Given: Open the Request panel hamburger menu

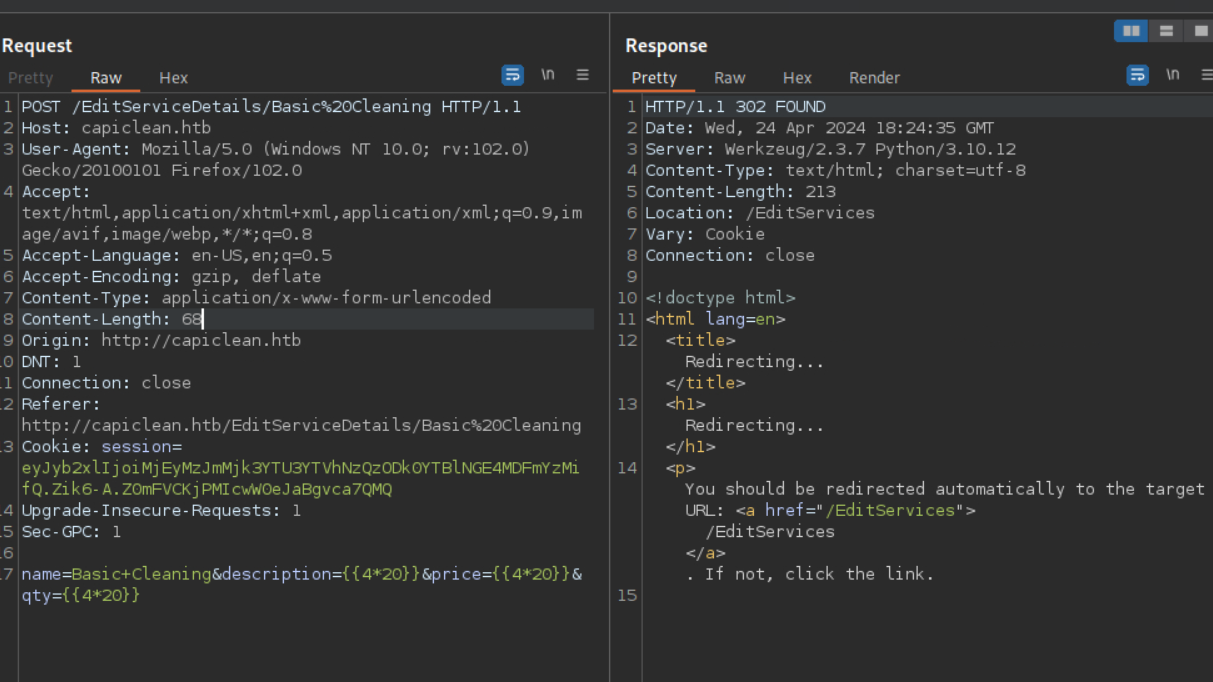Looking at the screenshot, I should point(582,75).
